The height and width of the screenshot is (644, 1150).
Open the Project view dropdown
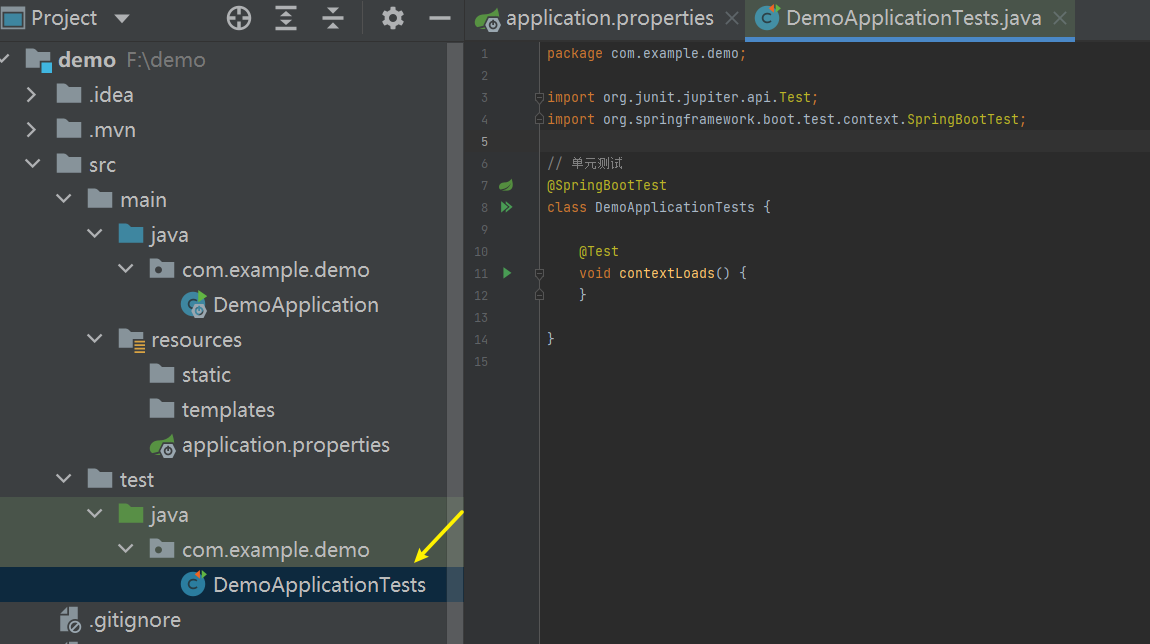coord(122,18)
